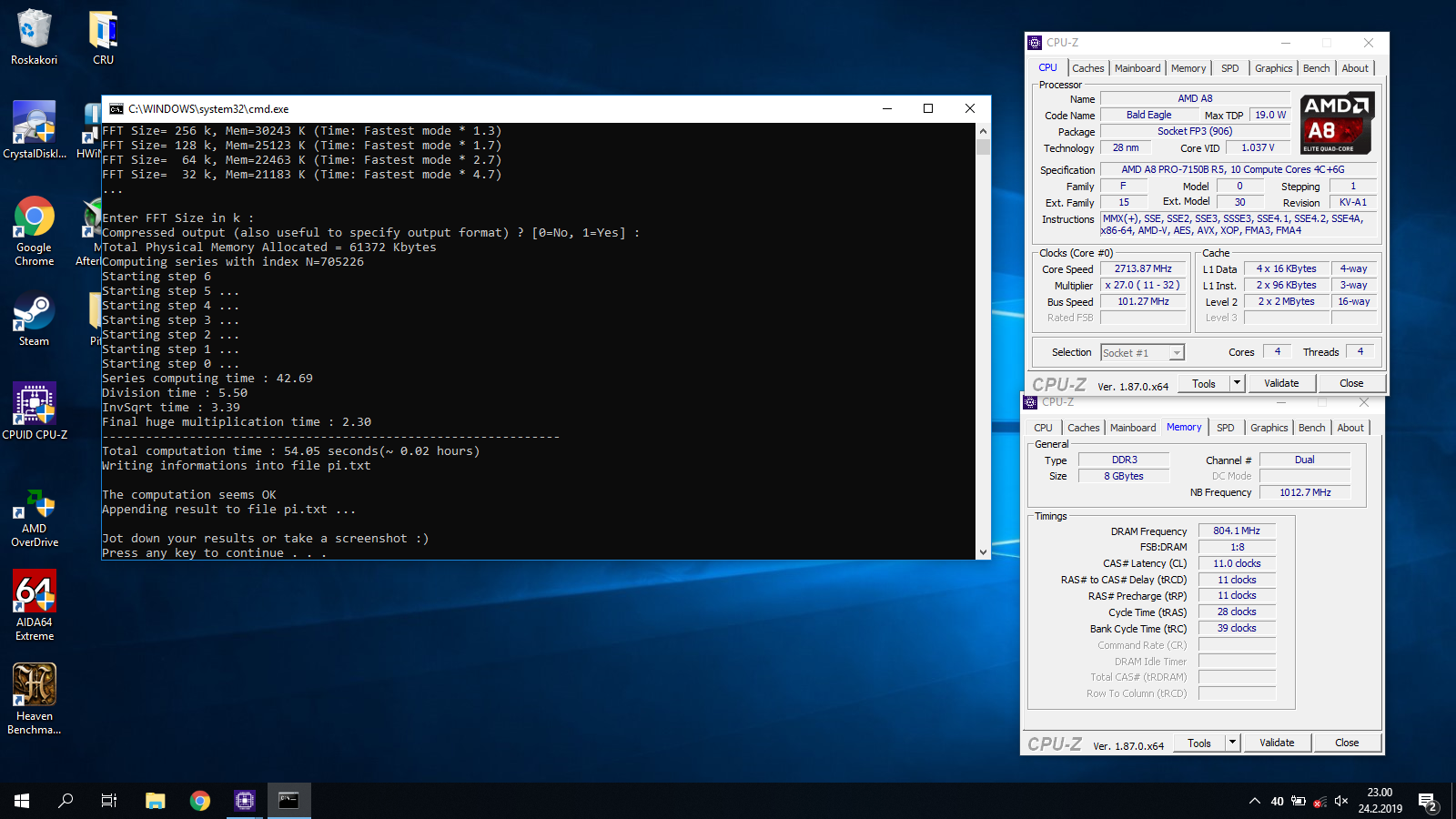The image size is (1456, 819).
Task: Click Core Speed value 2713.87 MHz
Action: tap(1143, 269)
